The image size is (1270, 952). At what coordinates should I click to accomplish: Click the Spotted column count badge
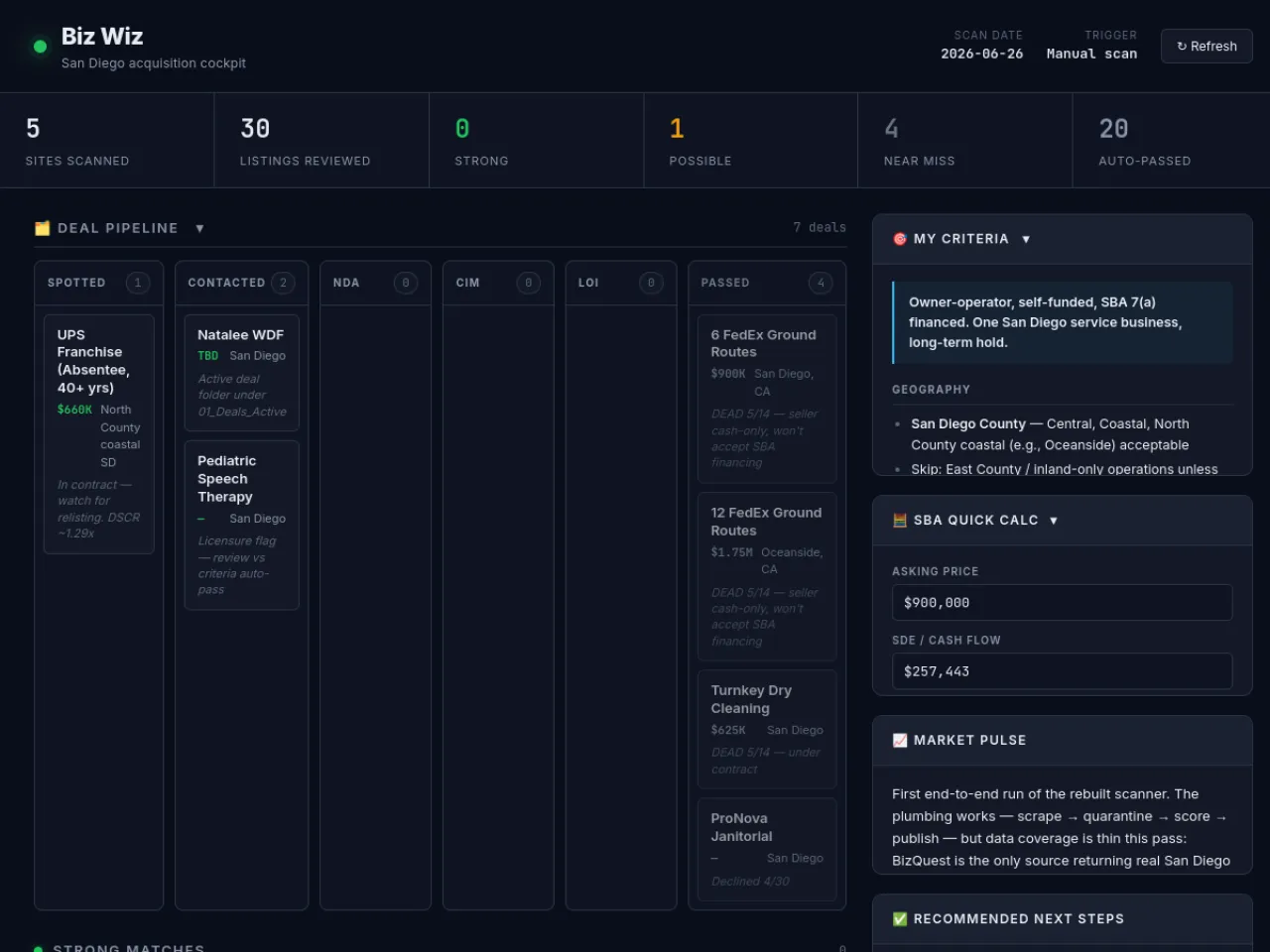138,283
